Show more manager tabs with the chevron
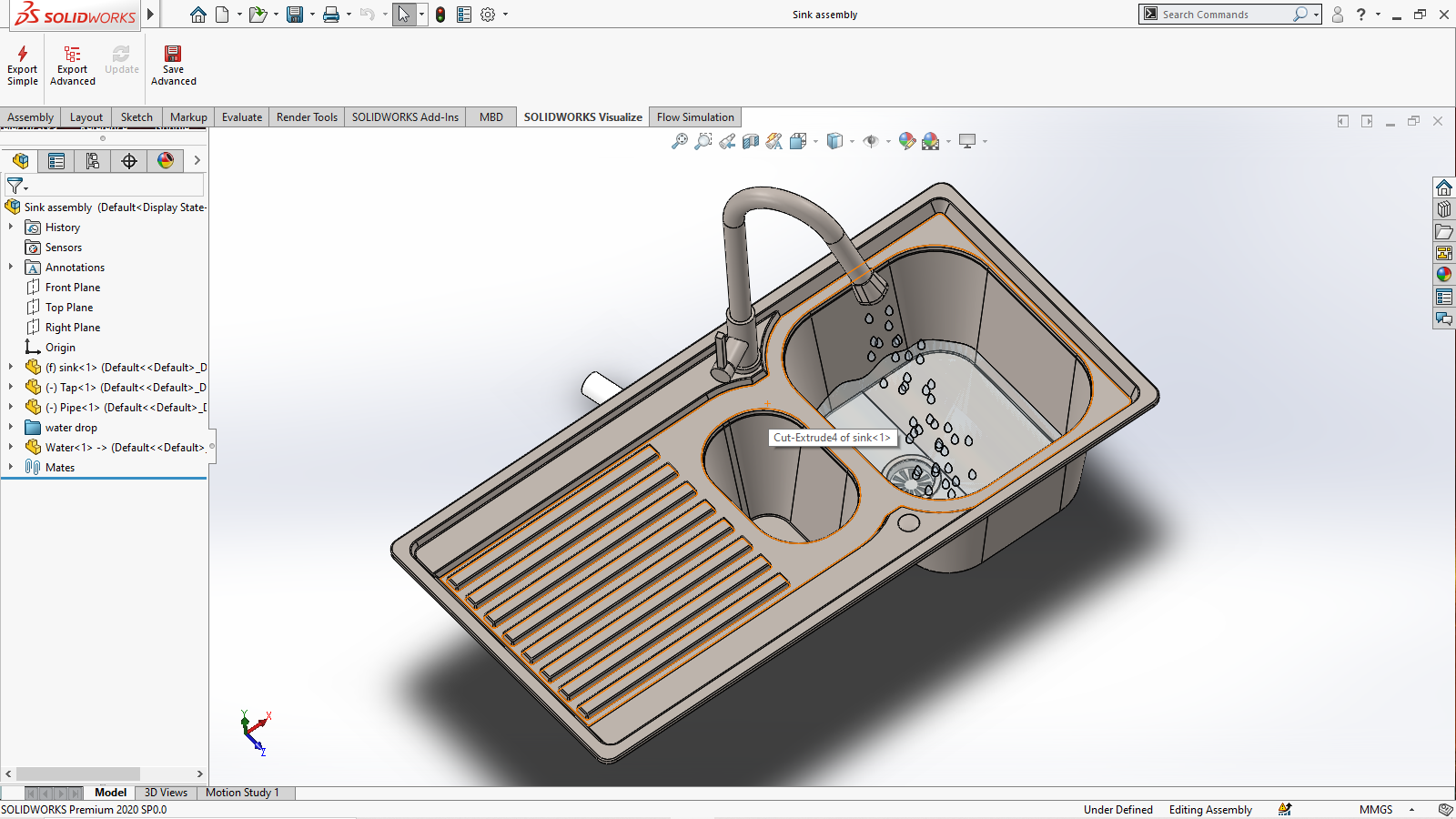Screen dimensions: 1456x819 197,161
